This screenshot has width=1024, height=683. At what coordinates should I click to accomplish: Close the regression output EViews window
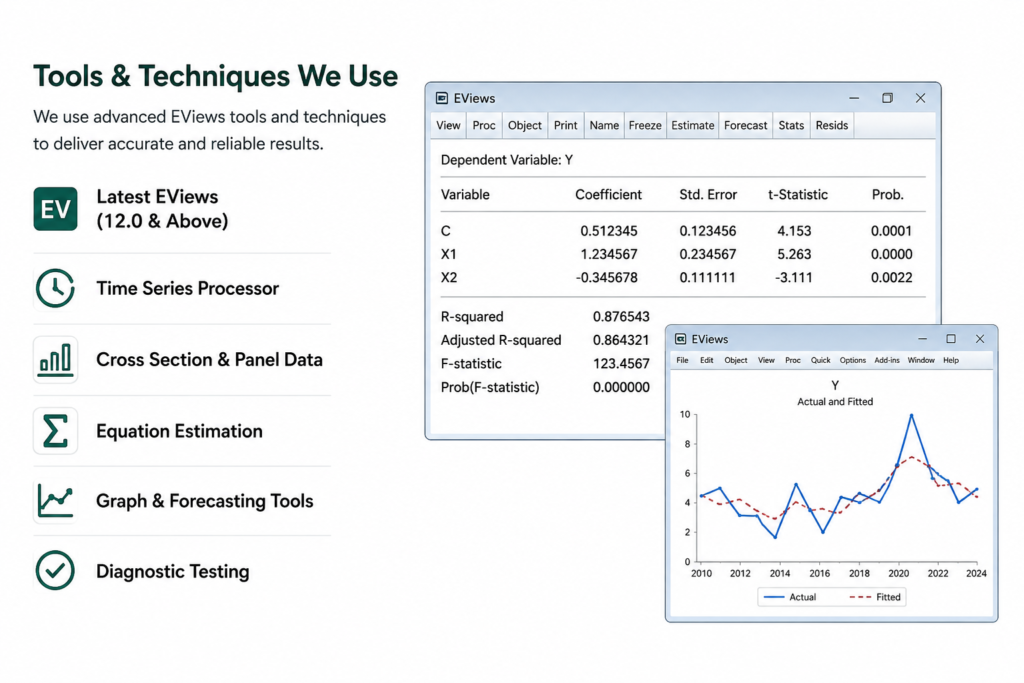click(920, 98)
